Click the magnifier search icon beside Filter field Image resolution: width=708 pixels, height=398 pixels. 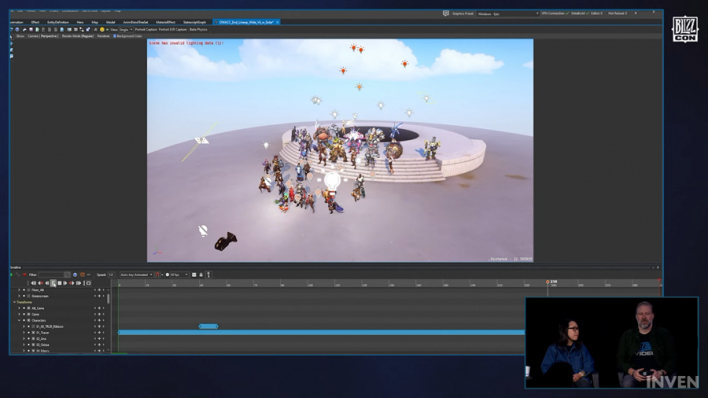[67, 275]
